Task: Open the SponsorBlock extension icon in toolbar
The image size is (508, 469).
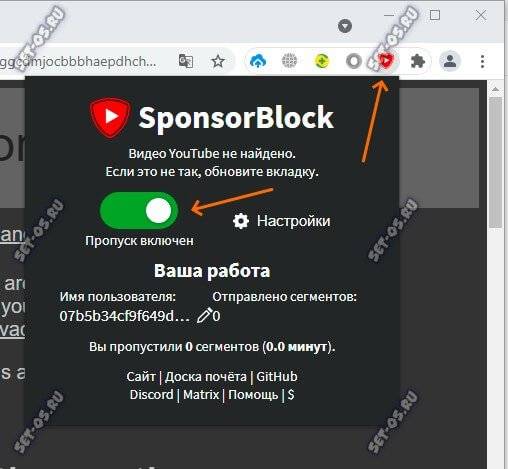Action: tap(386, 61)
